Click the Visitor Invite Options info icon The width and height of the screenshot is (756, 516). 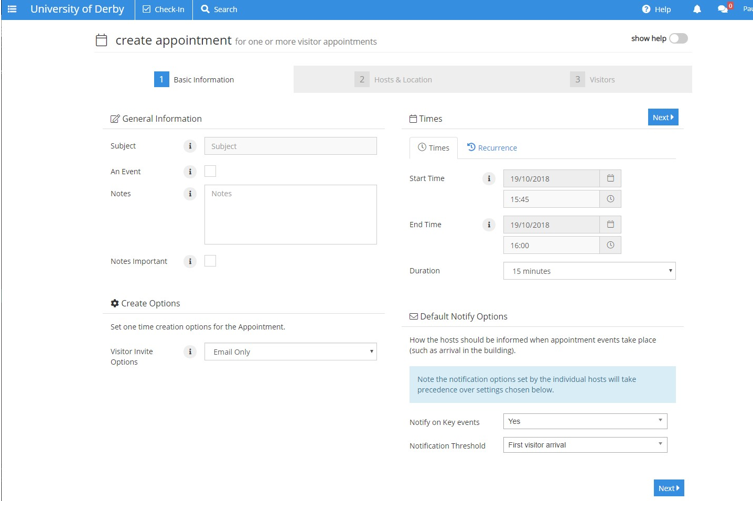190,352
